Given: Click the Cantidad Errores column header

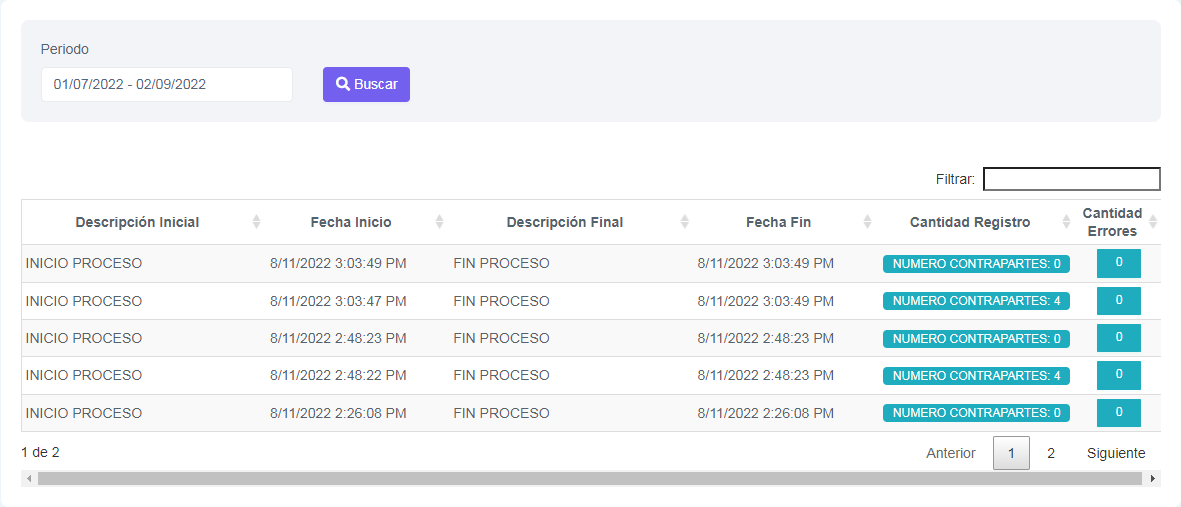Looking at the screenshot, I should [x=1111, y=222].
